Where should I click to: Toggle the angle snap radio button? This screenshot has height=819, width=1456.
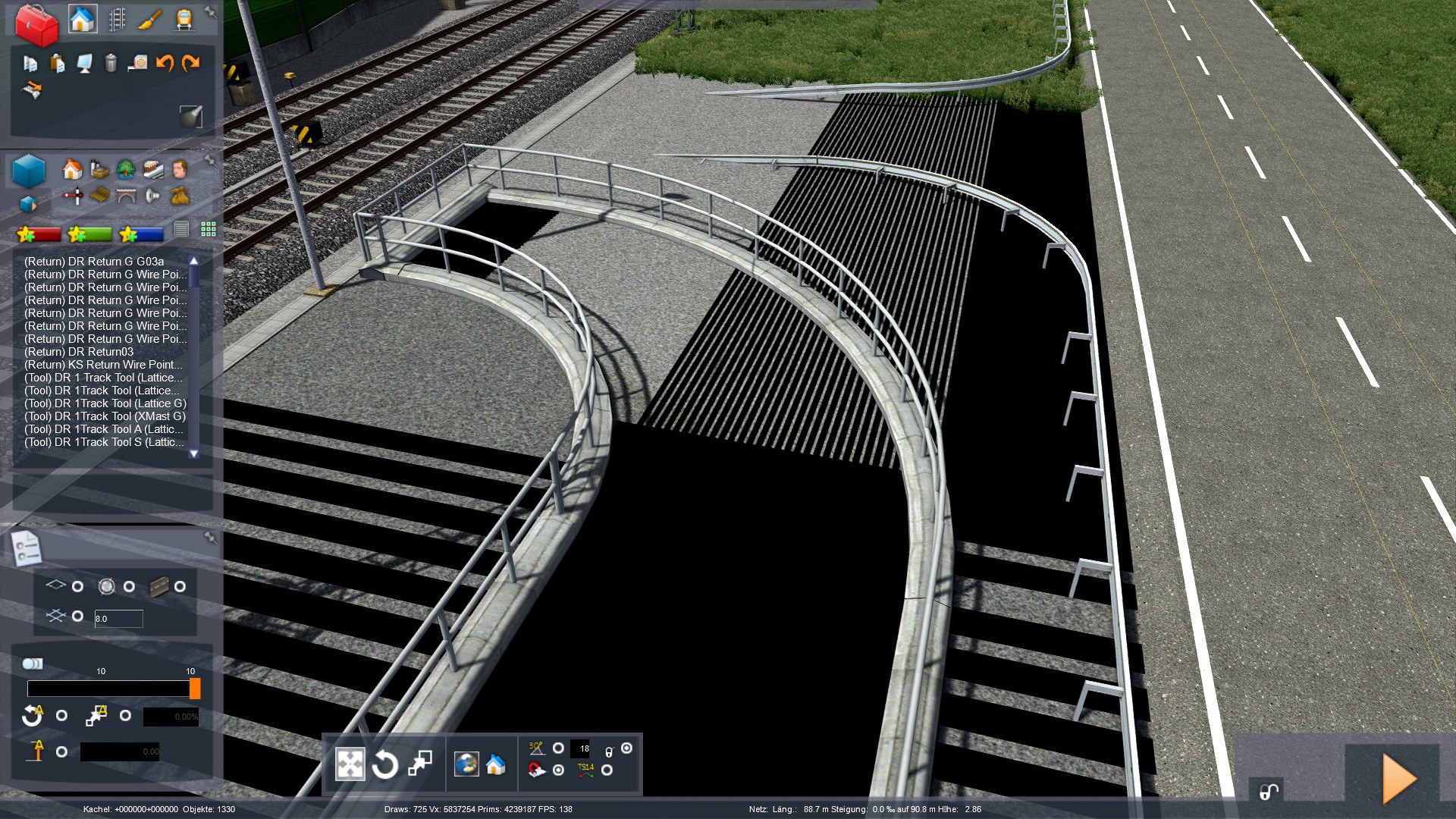558,748
